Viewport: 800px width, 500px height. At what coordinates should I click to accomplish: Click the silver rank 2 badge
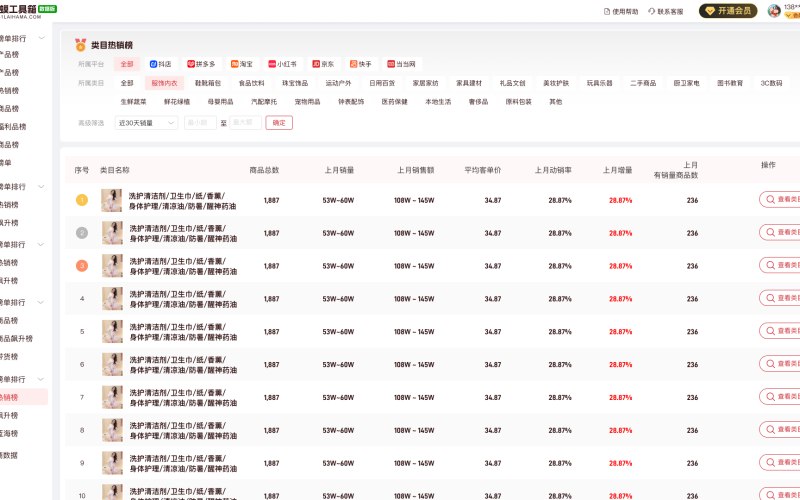82,233
